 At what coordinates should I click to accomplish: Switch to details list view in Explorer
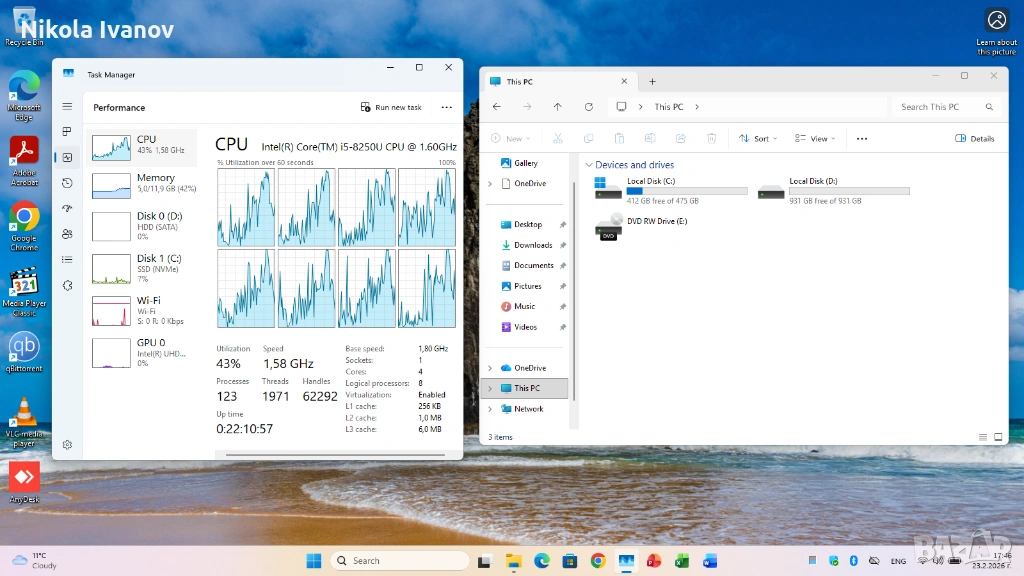(x=983, y=437)
